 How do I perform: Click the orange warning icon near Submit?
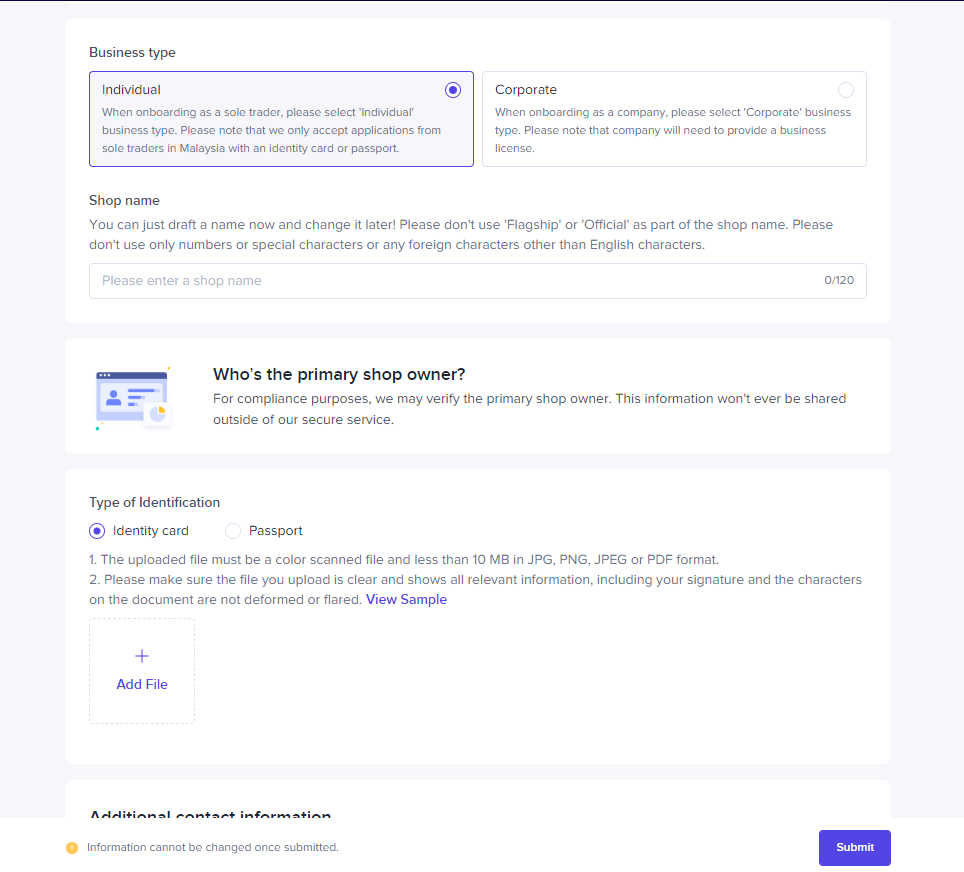71,847
